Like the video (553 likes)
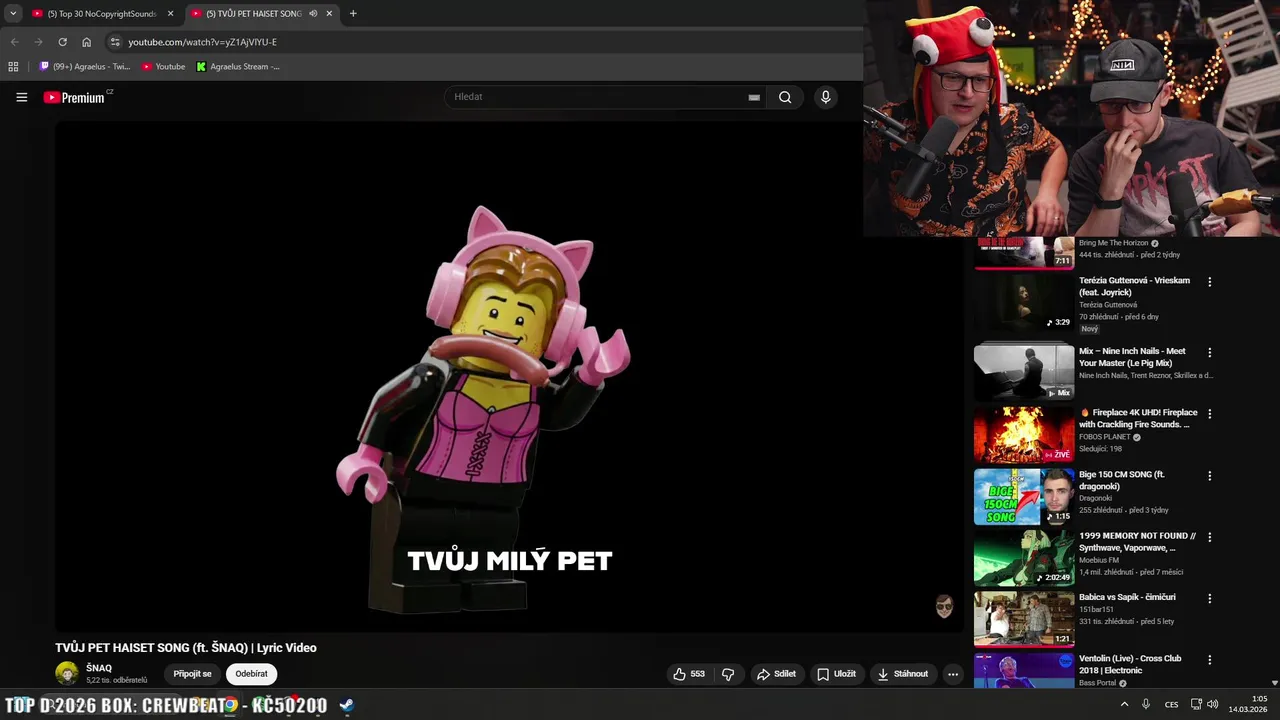This screenshot has width=1280, height=720. click(x=689, y=674)
